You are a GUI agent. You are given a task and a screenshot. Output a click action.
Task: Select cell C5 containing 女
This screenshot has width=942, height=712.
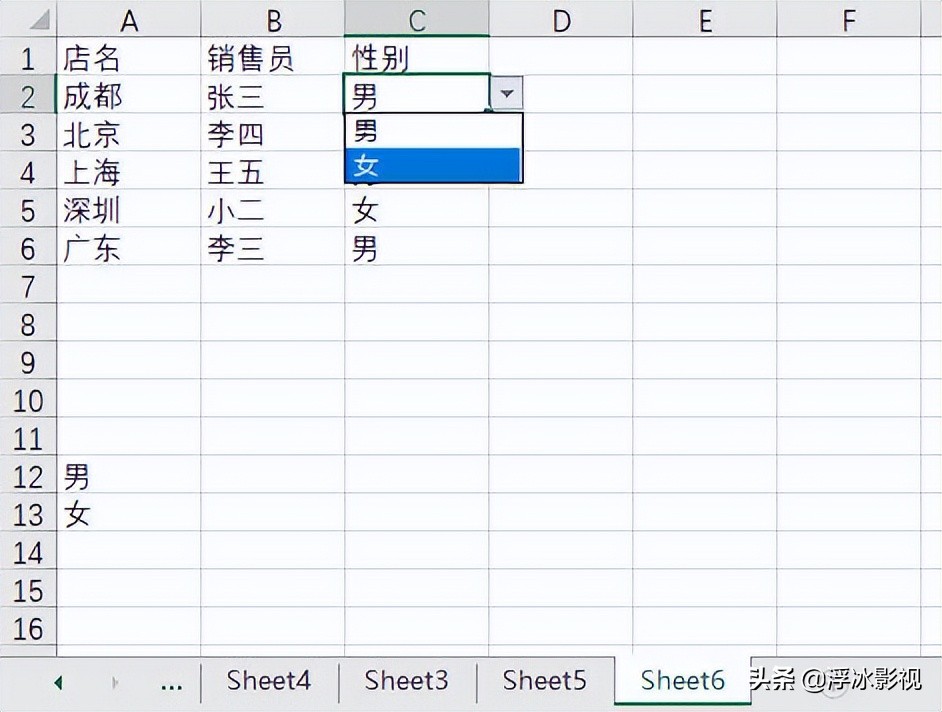coord(416,210)
